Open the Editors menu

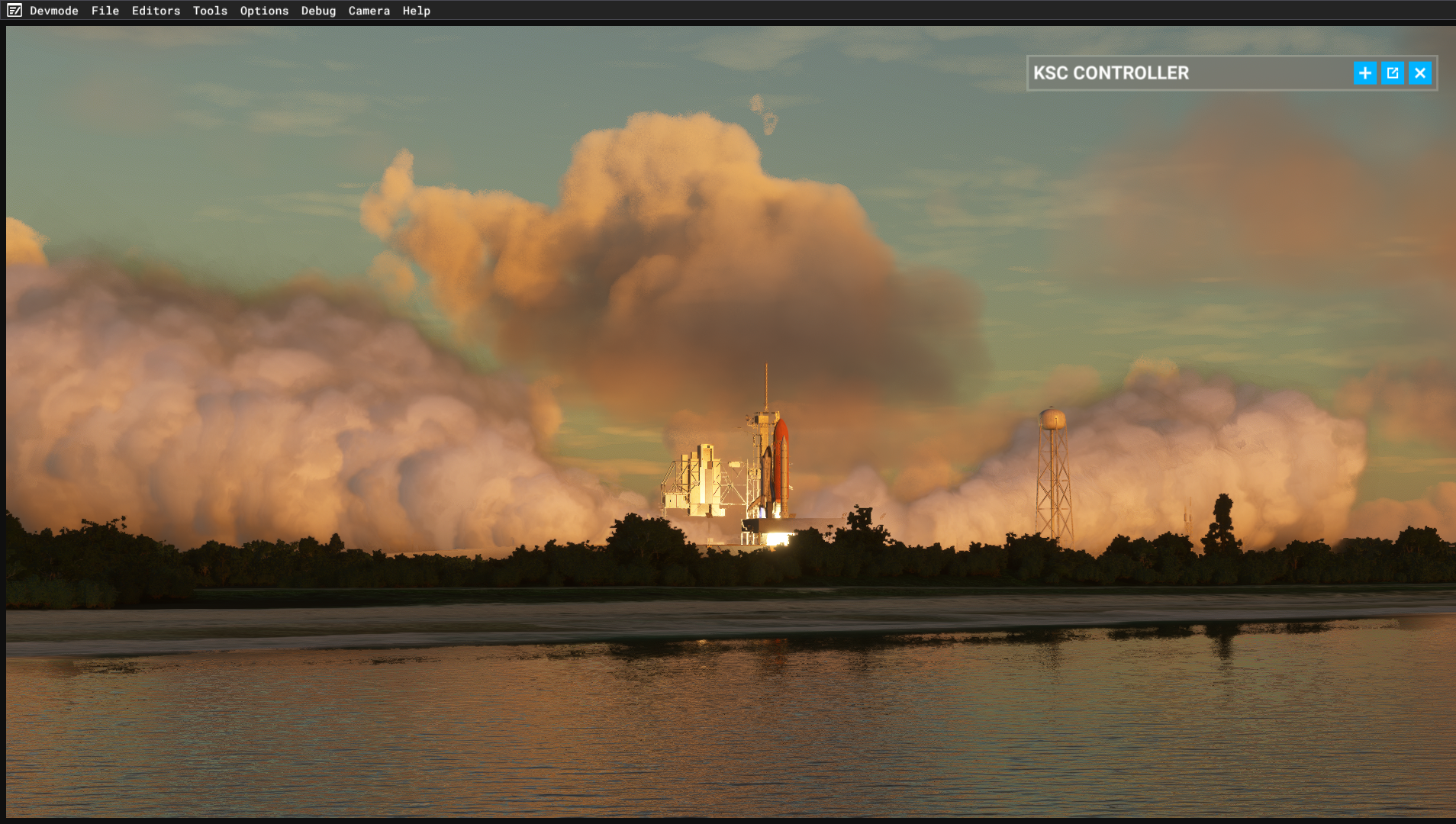coord(156,11)
